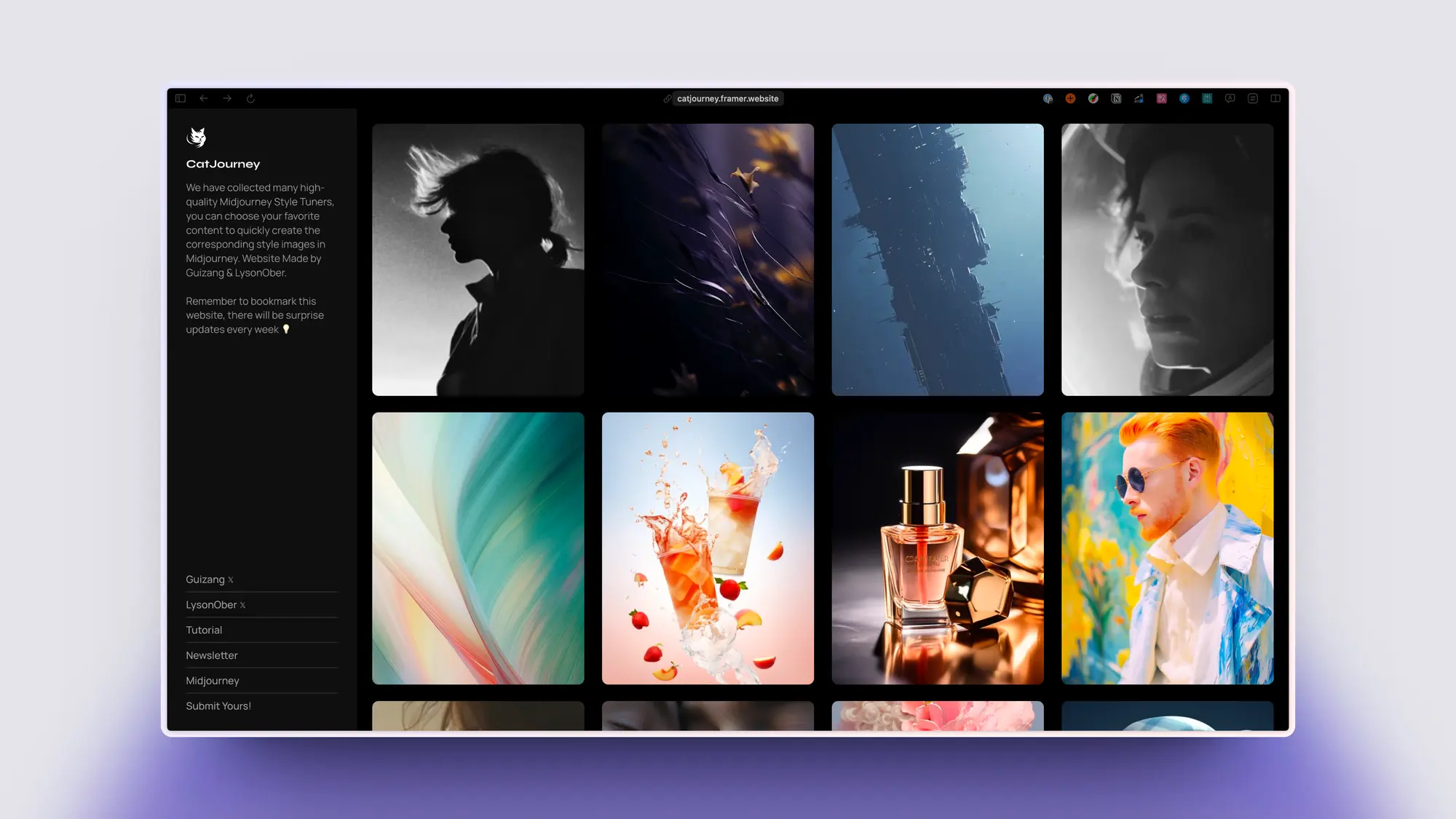The image size is (1456, 819).
Task: Open the partially visible pink flower thumbnail
Action: point(938,716)
